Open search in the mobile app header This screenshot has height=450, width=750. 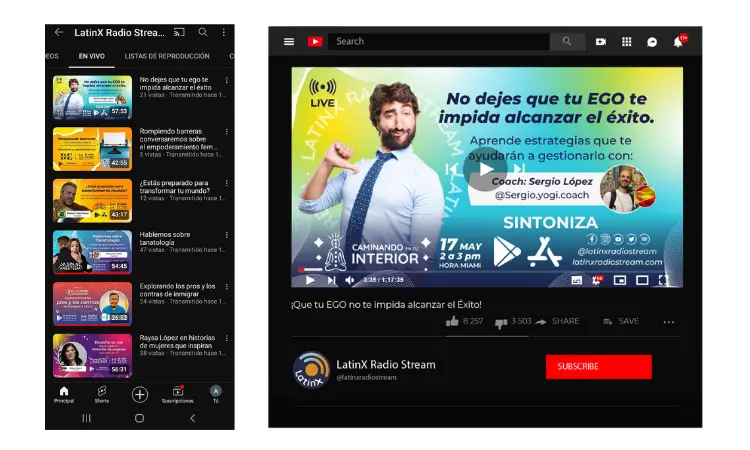coord(203,32)
